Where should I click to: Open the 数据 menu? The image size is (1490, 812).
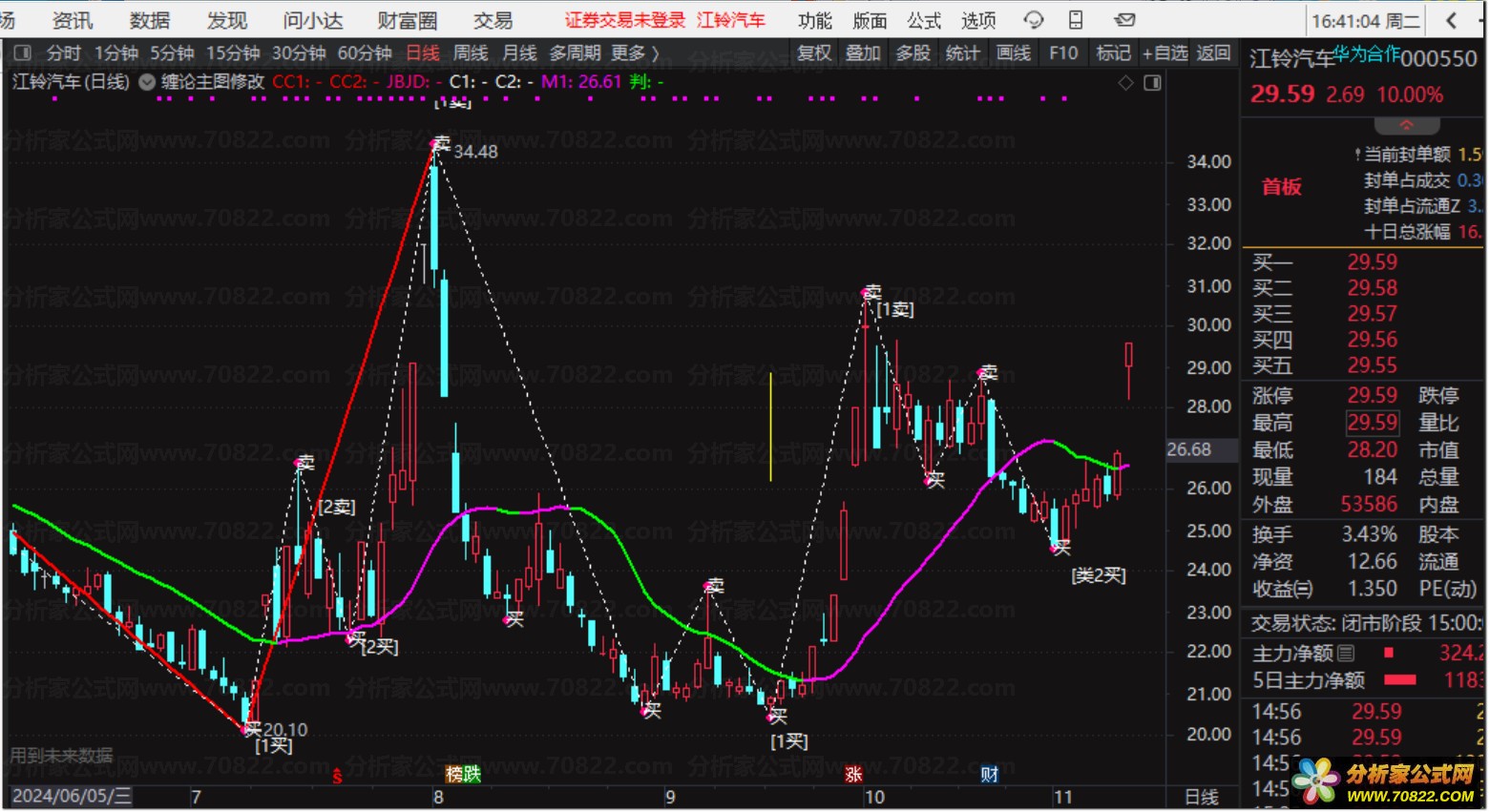[150, 20]
